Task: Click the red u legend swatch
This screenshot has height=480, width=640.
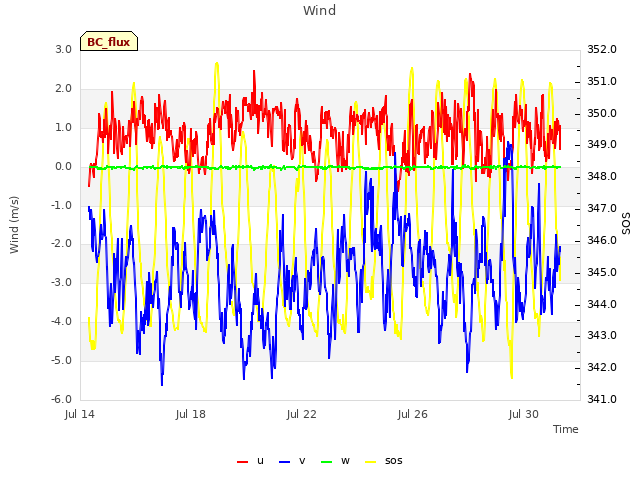Action: [242, 462]
